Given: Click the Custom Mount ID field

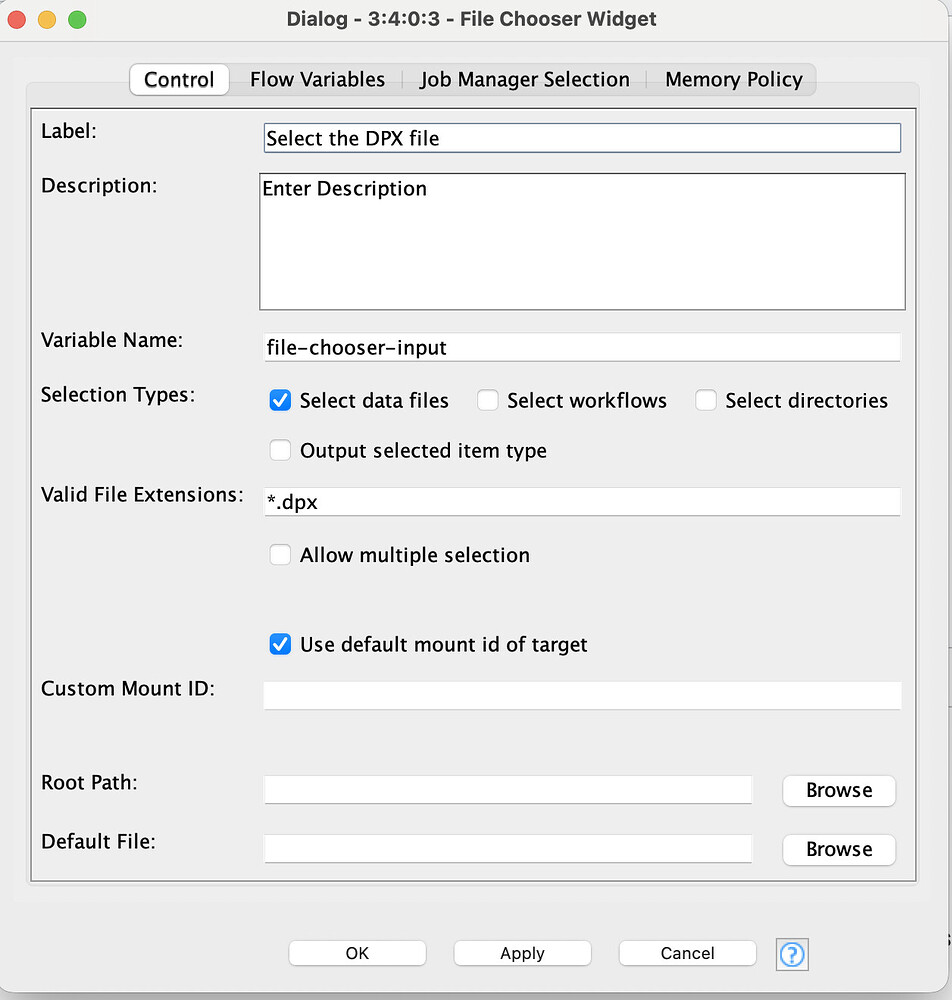Looking at the screenshot, I should coord(582,695).
